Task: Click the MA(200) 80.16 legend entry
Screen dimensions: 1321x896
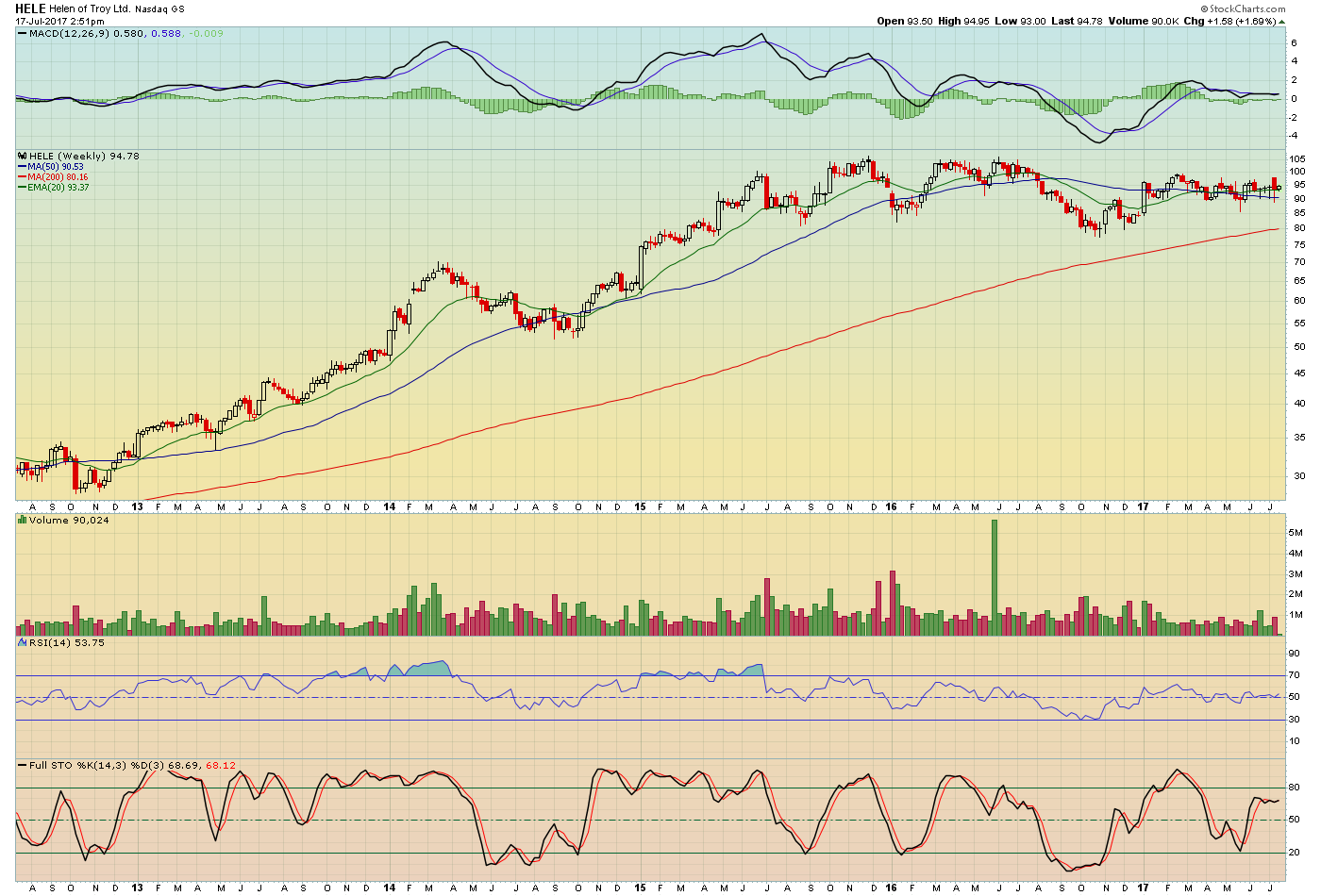Action: pos(58,177)
